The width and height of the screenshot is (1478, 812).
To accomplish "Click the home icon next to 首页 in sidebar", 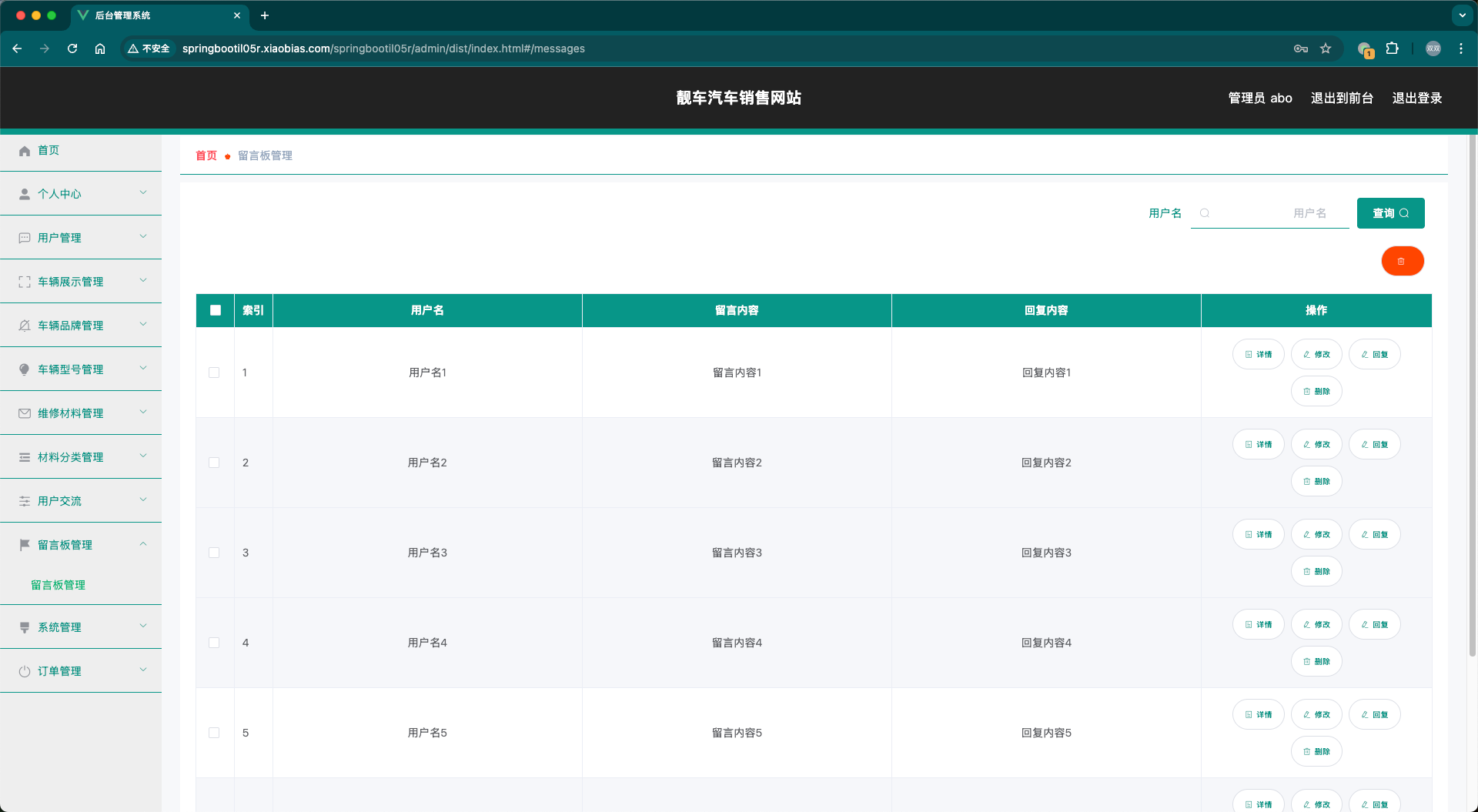I will coord(25,151).
